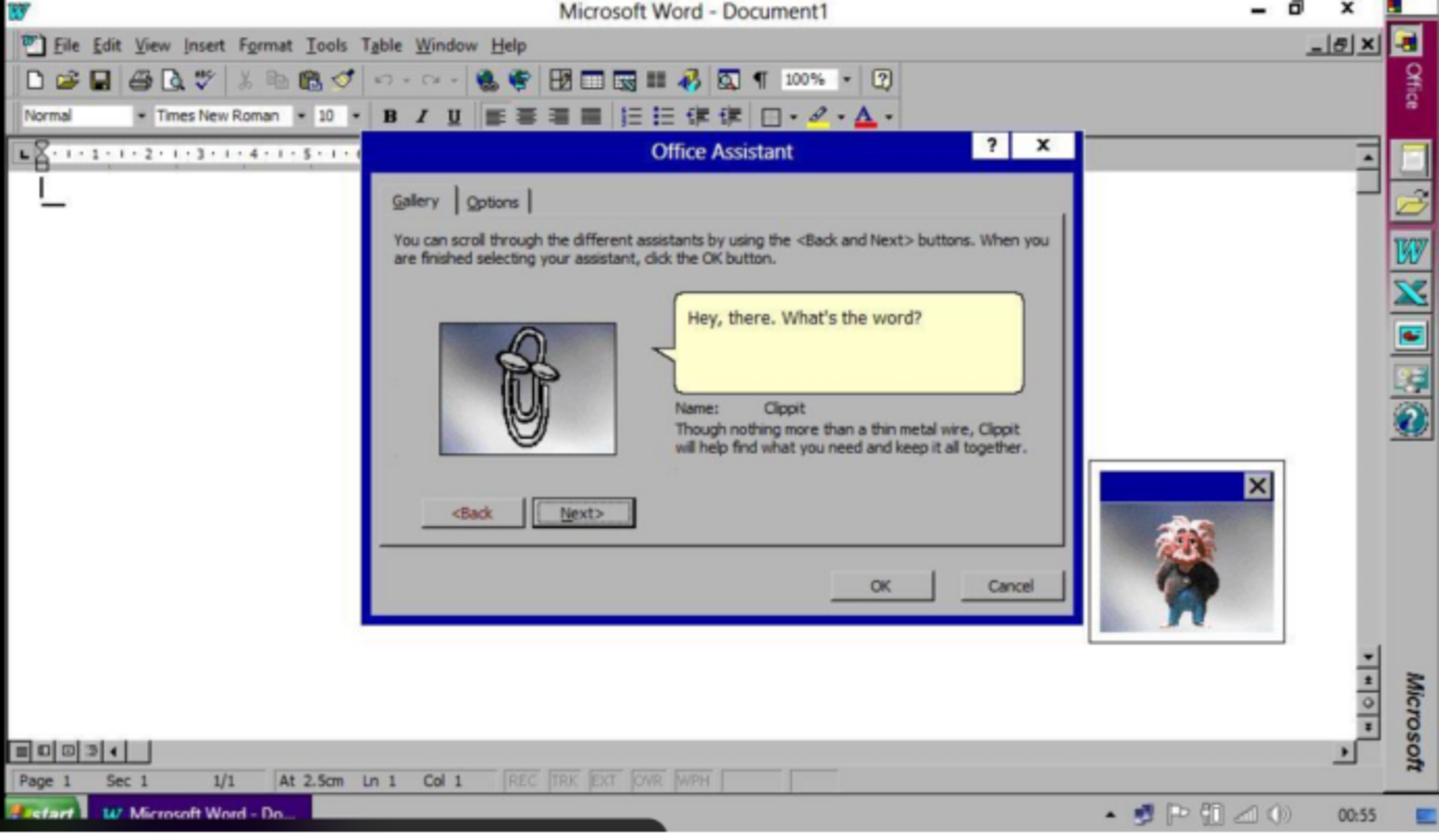The height and width of the screenshot is (834, 1439).
Task: Open the Drawing toolbar icon
Action: 689,80
